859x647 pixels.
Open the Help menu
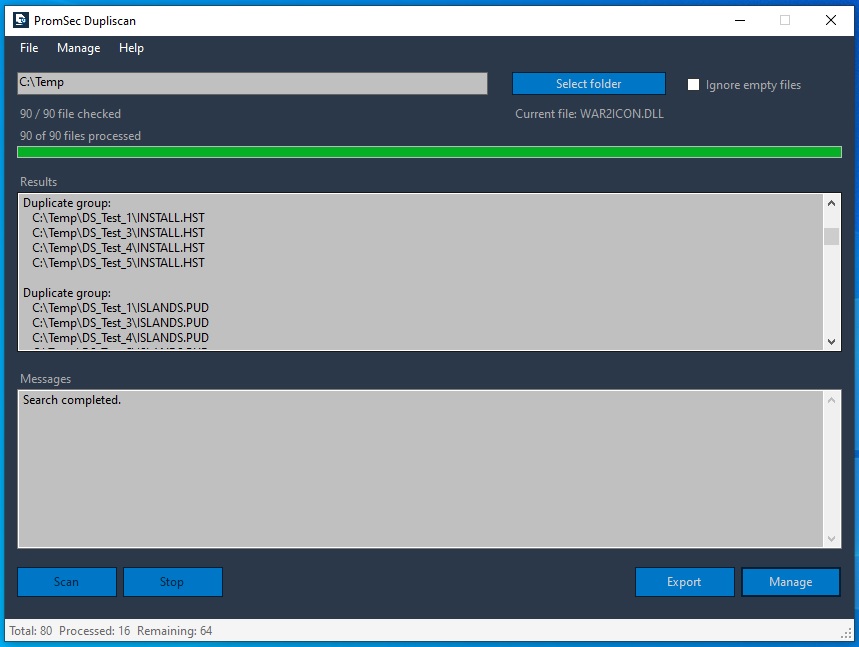pos(131,48)
